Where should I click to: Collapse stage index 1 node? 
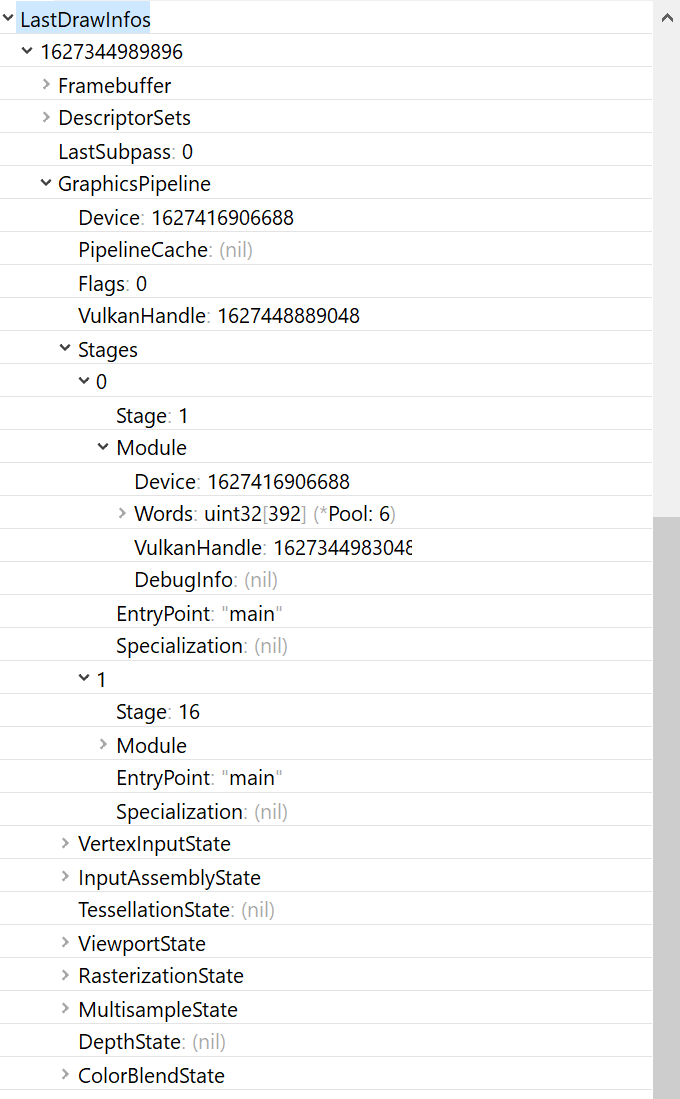coord(84,678)
